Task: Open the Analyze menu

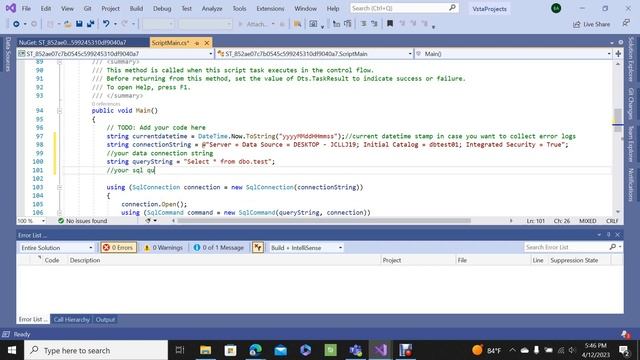Action: tap(212, 8)
